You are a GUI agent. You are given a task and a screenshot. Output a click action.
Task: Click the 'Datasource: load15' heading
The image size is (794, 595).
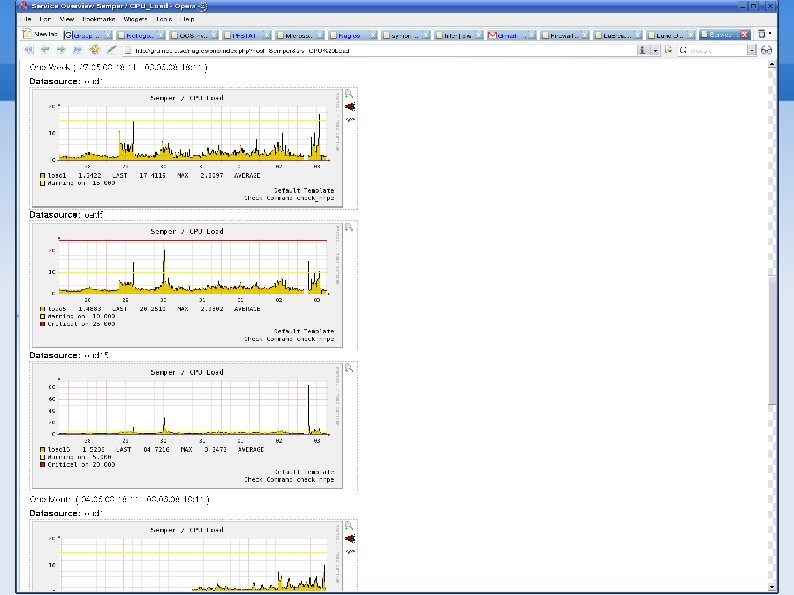(69, 355)
